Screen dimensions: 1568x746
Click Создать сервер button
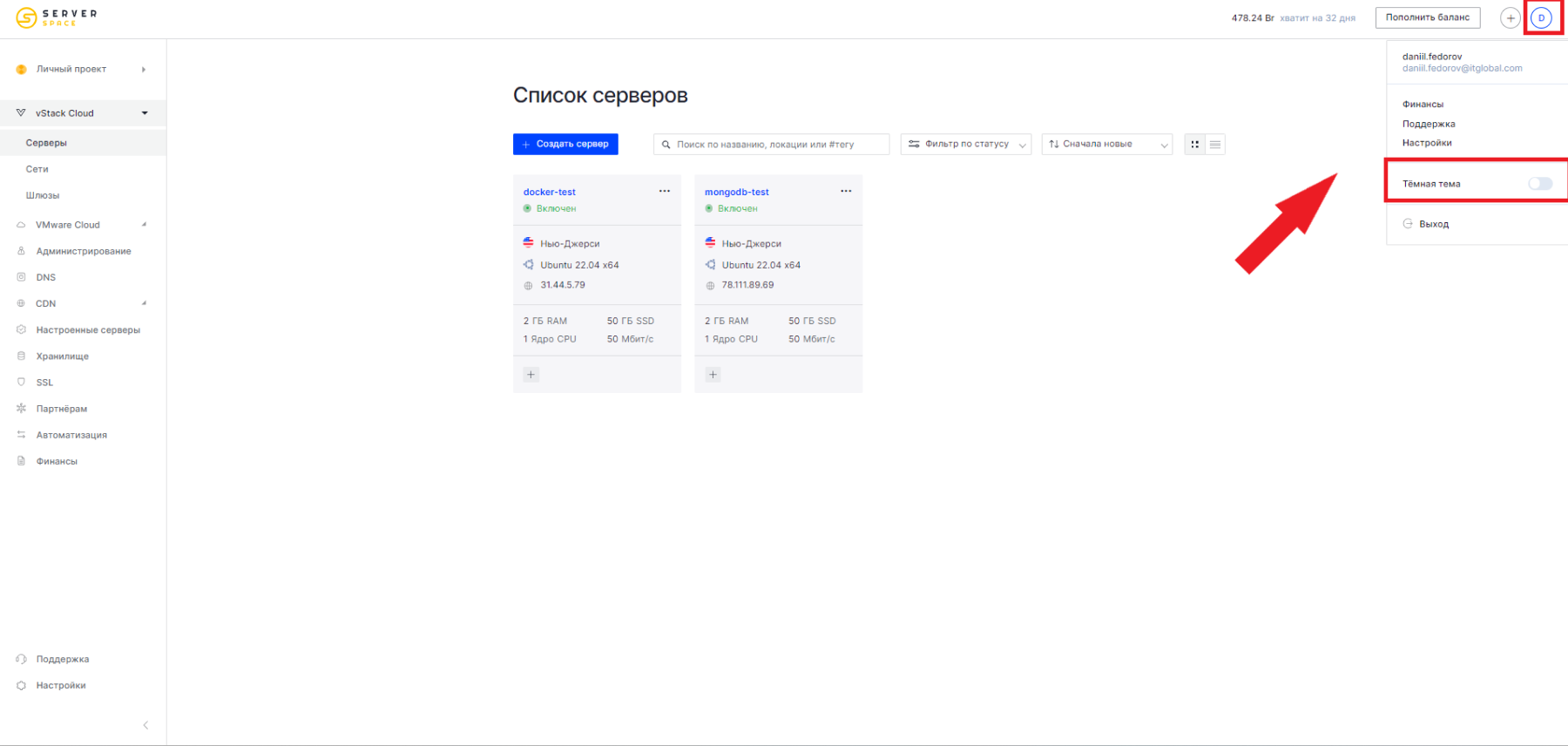click(x=565, y=144)
